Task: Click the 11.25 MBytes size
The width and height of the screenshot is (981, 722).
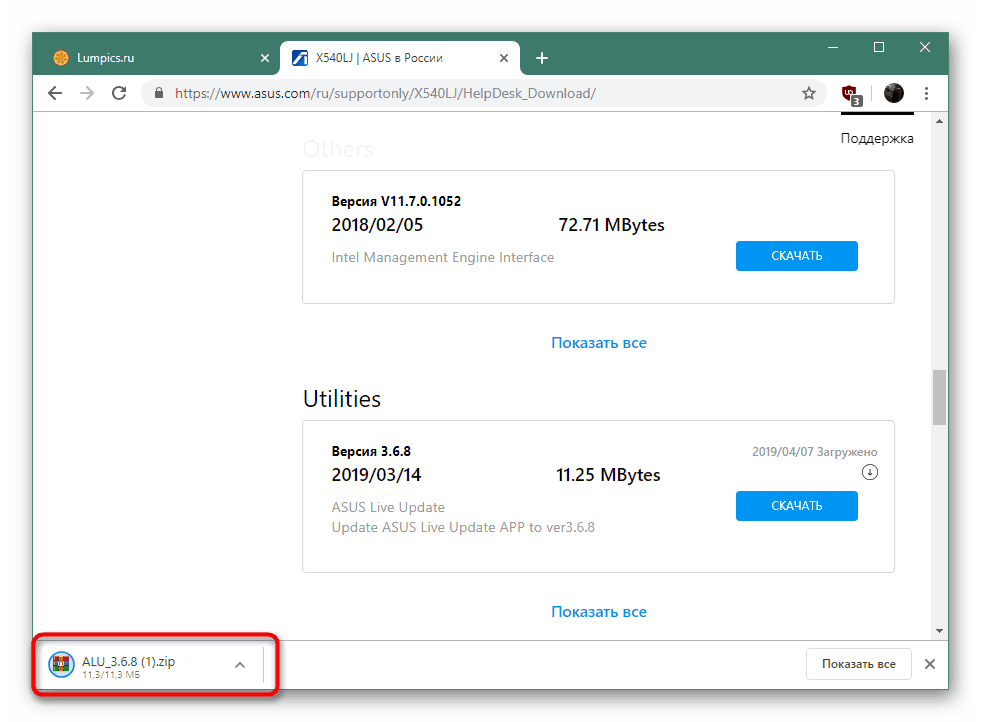Action: click(608, 475)
